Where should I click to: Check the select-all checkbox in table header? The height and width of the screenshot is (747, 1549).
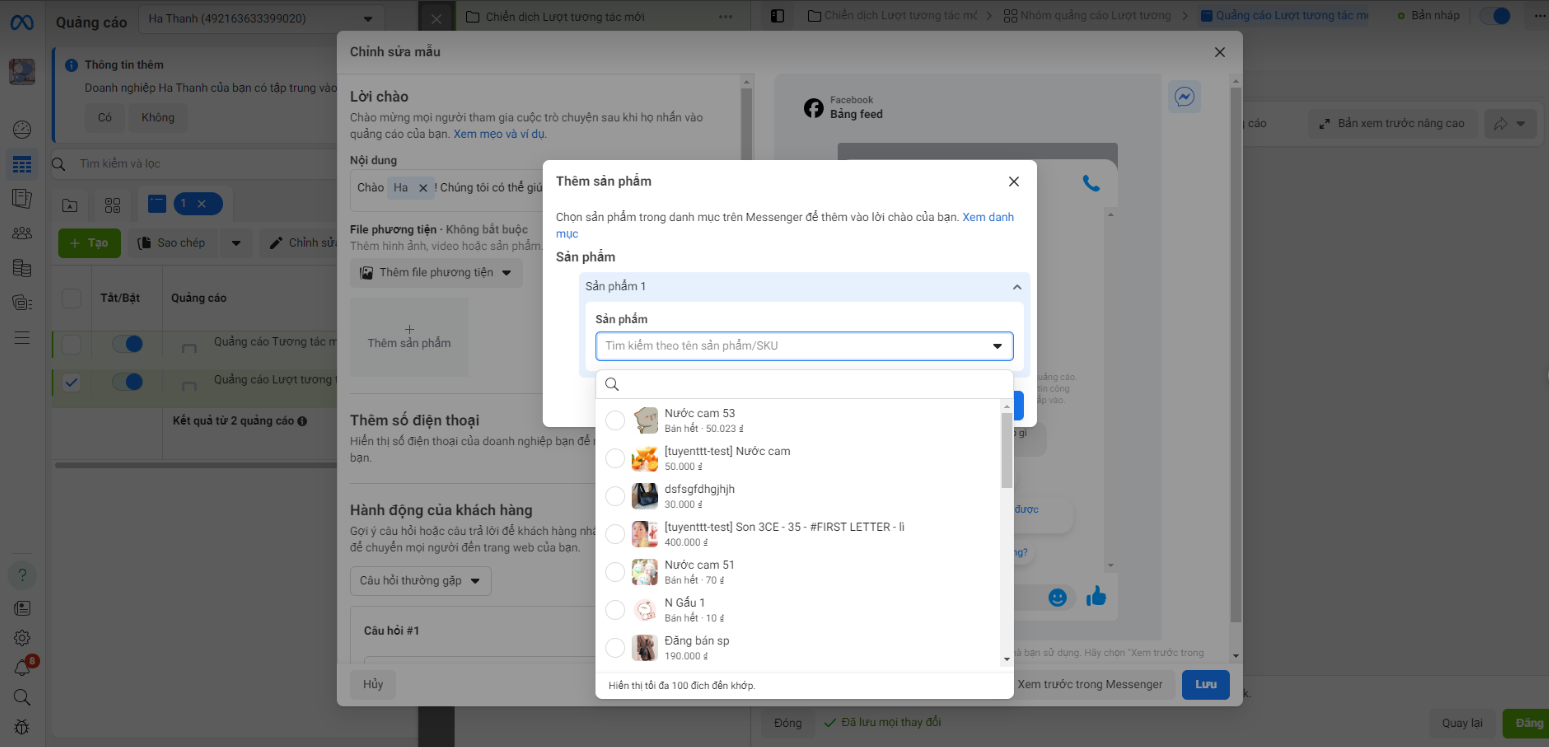[x=72, y=298]
